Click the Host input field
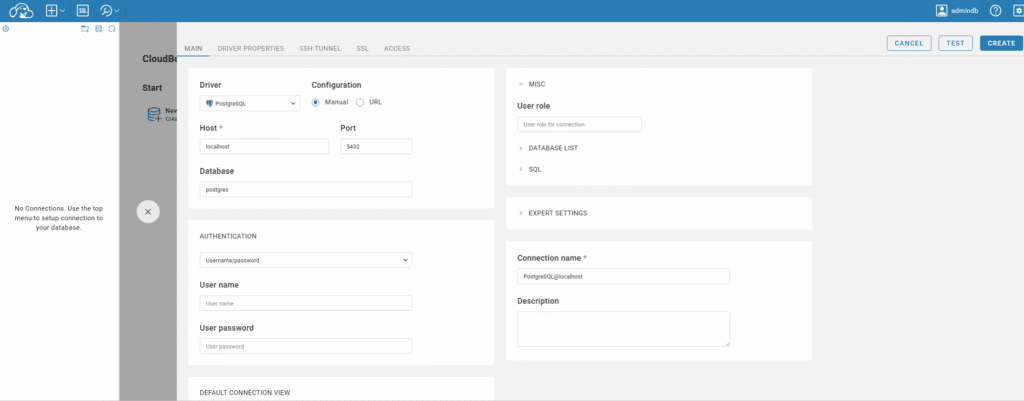1024x401 pixels. tap(264, 146)
